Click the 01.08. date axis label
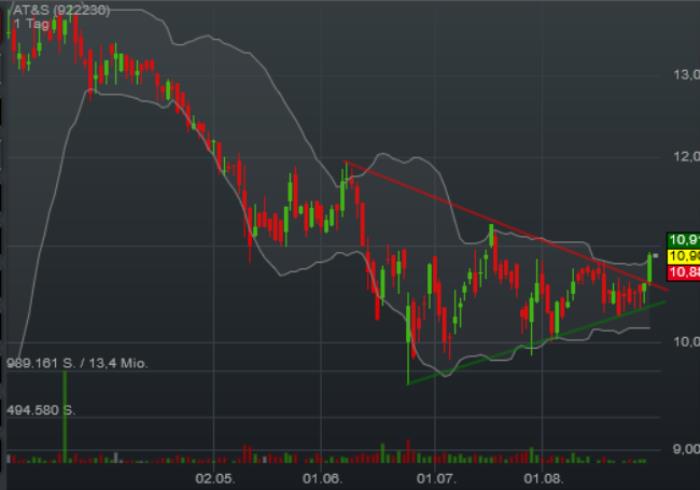Screen dimensions: 700x490 pos(543,479)
